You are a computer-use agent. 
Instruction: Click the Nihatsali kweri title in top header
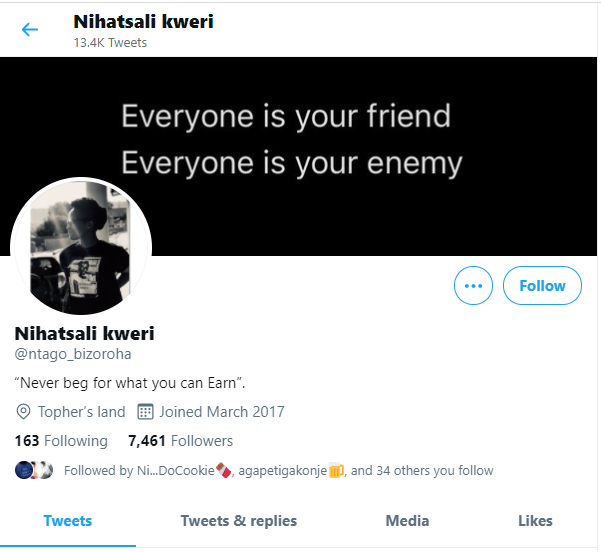coord(143,21)
